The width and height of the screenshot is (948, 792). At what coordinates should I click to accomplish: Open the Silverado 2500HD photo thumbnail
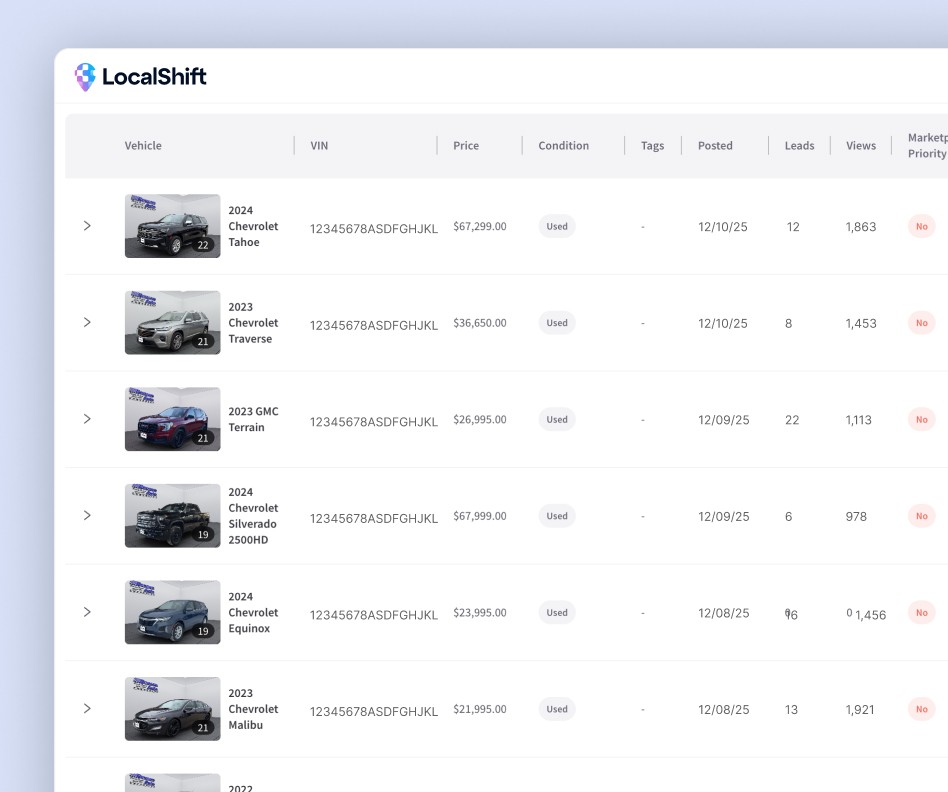click(x=172, y=516)
